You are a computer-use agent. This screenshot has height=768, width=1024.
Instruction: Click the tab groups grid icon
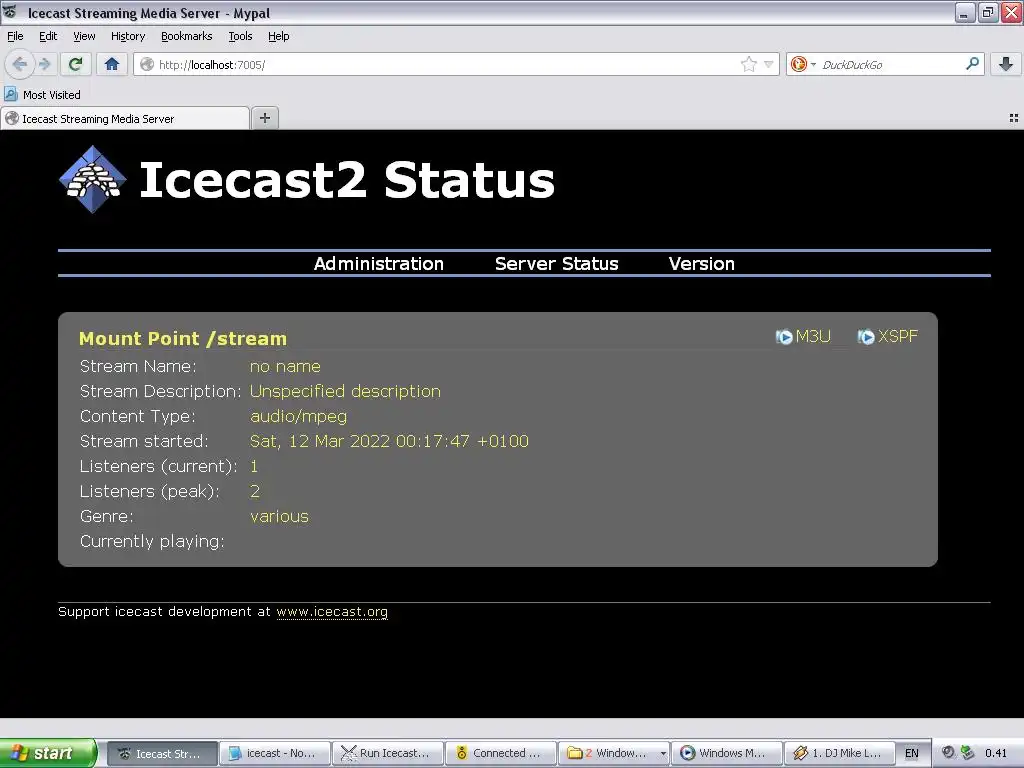tap(1014, 118)
